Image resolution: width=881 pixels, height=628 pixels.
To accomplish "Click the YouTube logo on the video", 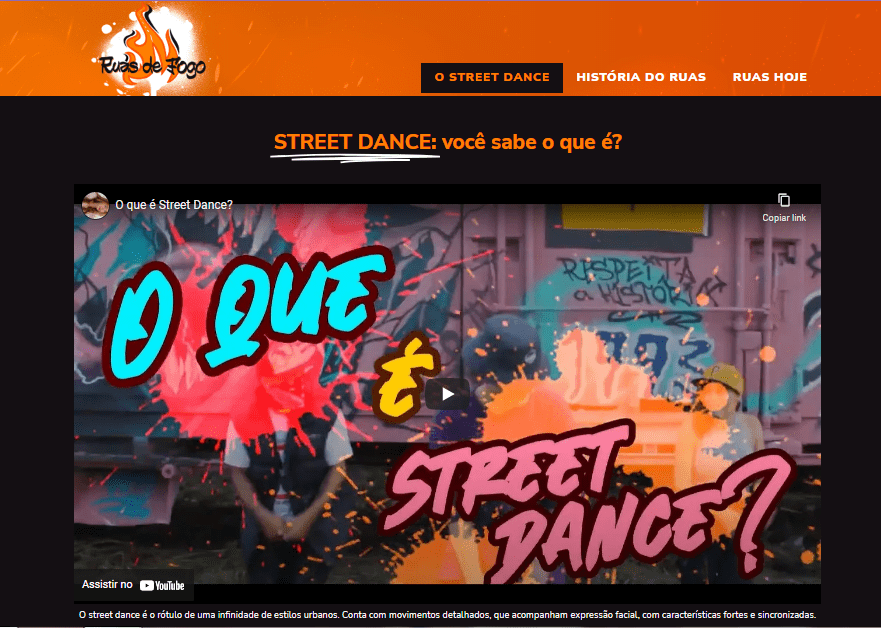I will pos(162,585).
